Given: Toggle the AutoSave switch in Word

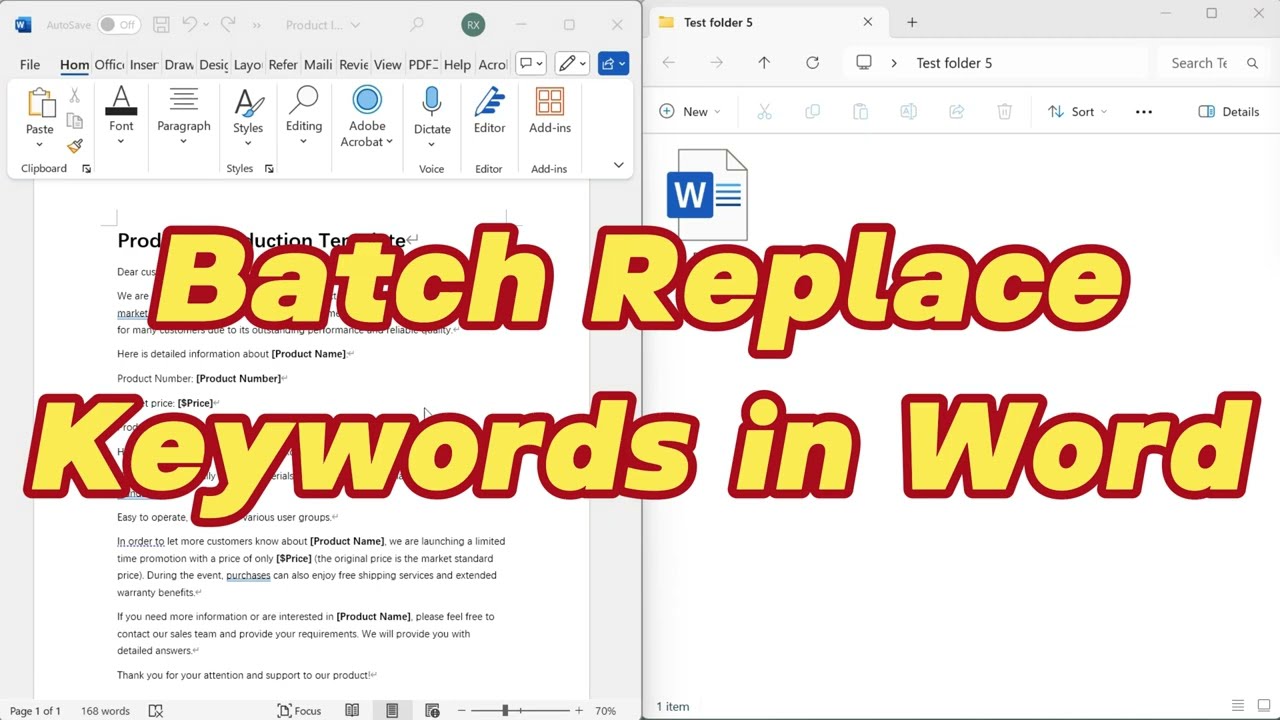Looking at the screenshot, I should (x=119, y=24).
